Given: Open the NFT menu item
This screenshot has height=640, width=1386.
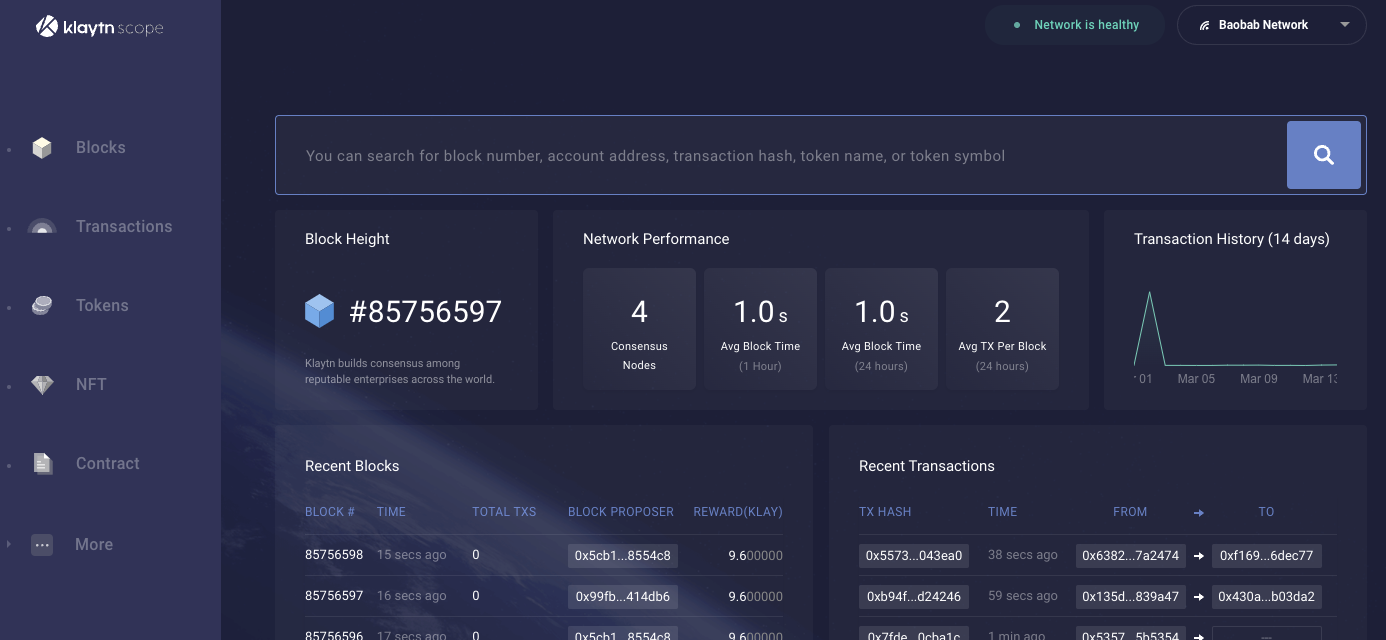Looking at the screenshot, I should [x=91, y=385].
